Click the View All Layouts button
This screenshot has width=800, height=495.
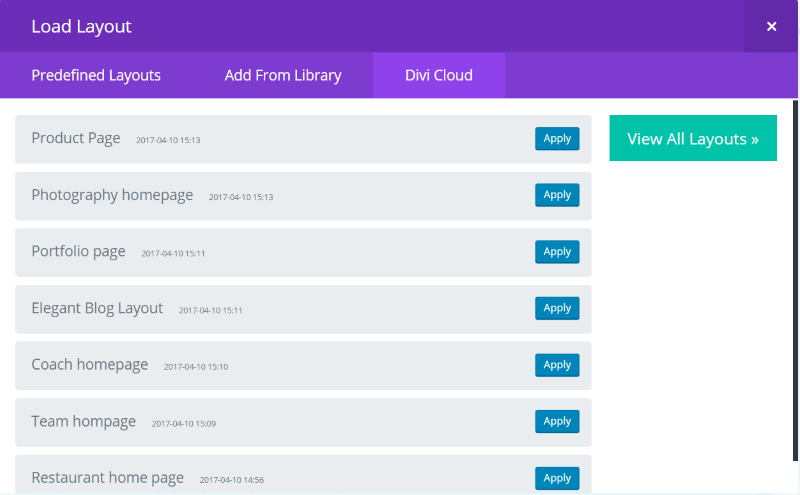pos(693,139)
